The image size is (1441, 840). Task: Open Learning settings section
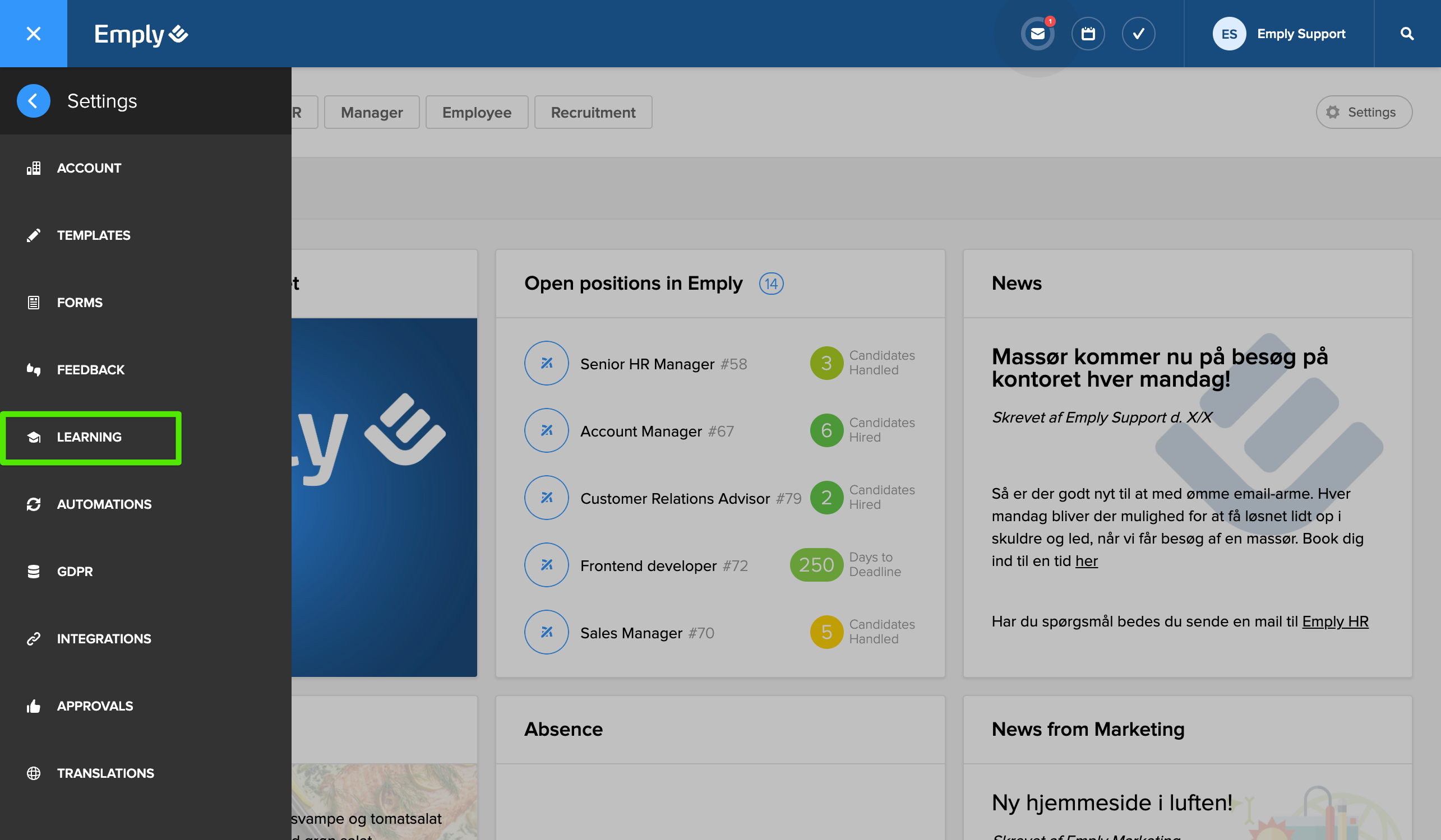click(89, 437)
